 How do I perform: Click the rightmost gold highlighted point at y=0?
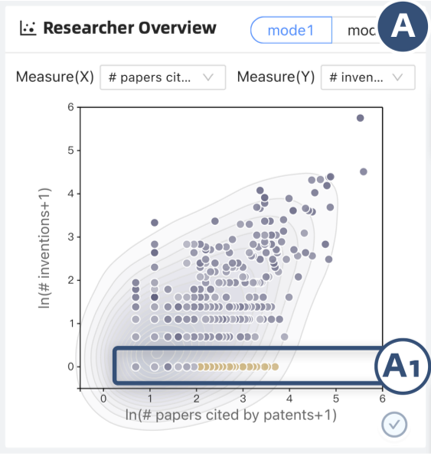pos(275,367)
